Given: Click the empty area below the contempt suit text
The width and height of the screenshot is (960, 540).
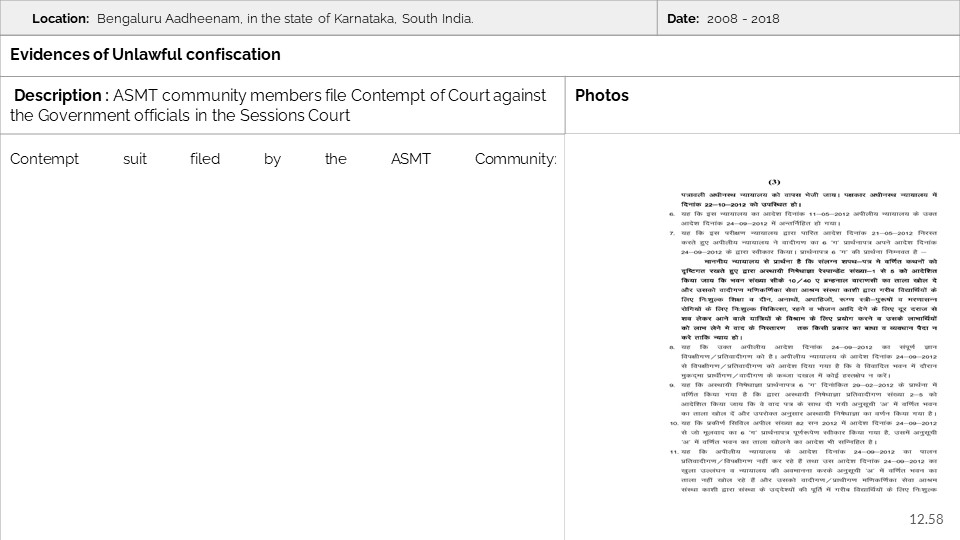Looking at the screenshot, I should coord(280,350).
